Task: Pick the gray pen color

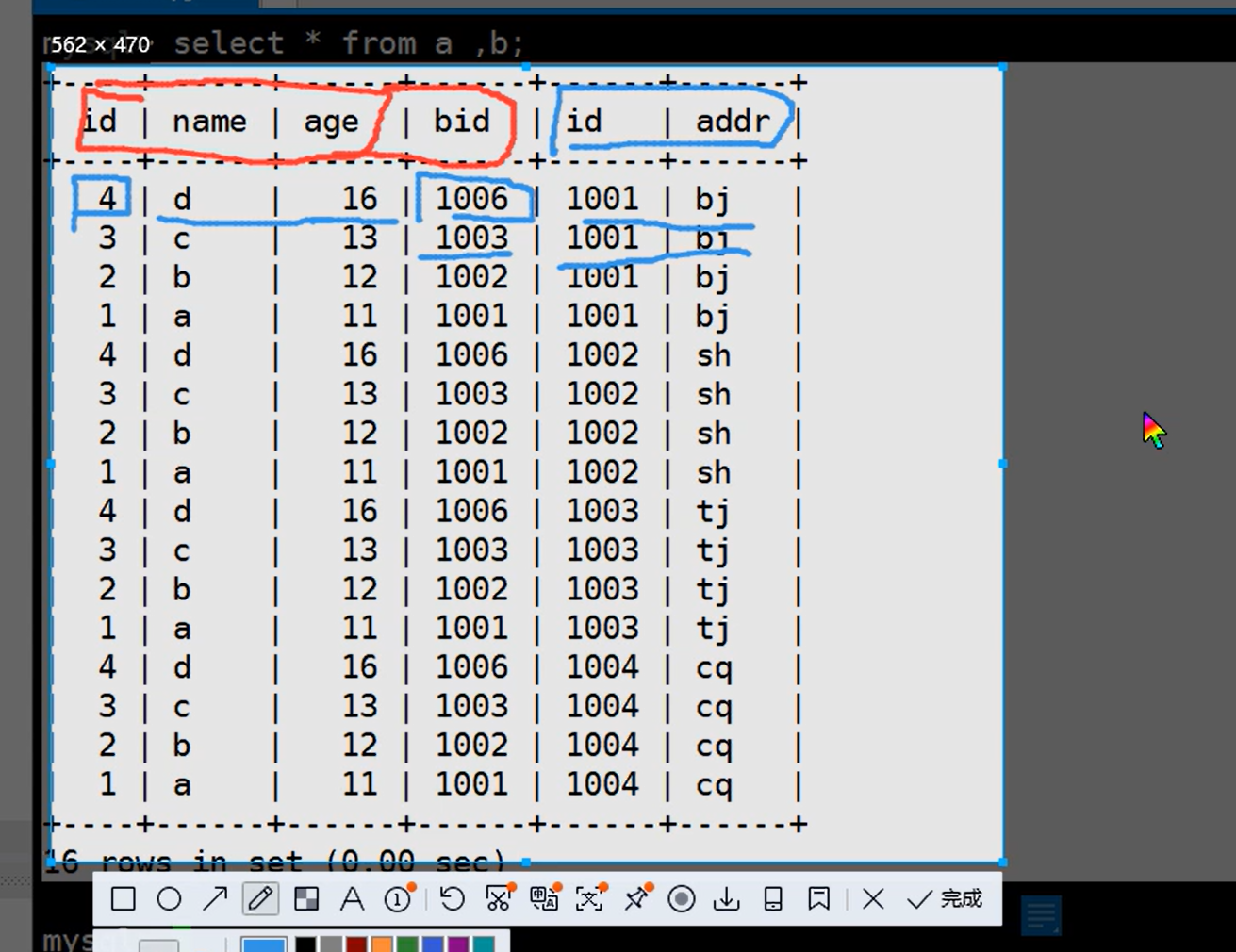Action: coord(330,944)
